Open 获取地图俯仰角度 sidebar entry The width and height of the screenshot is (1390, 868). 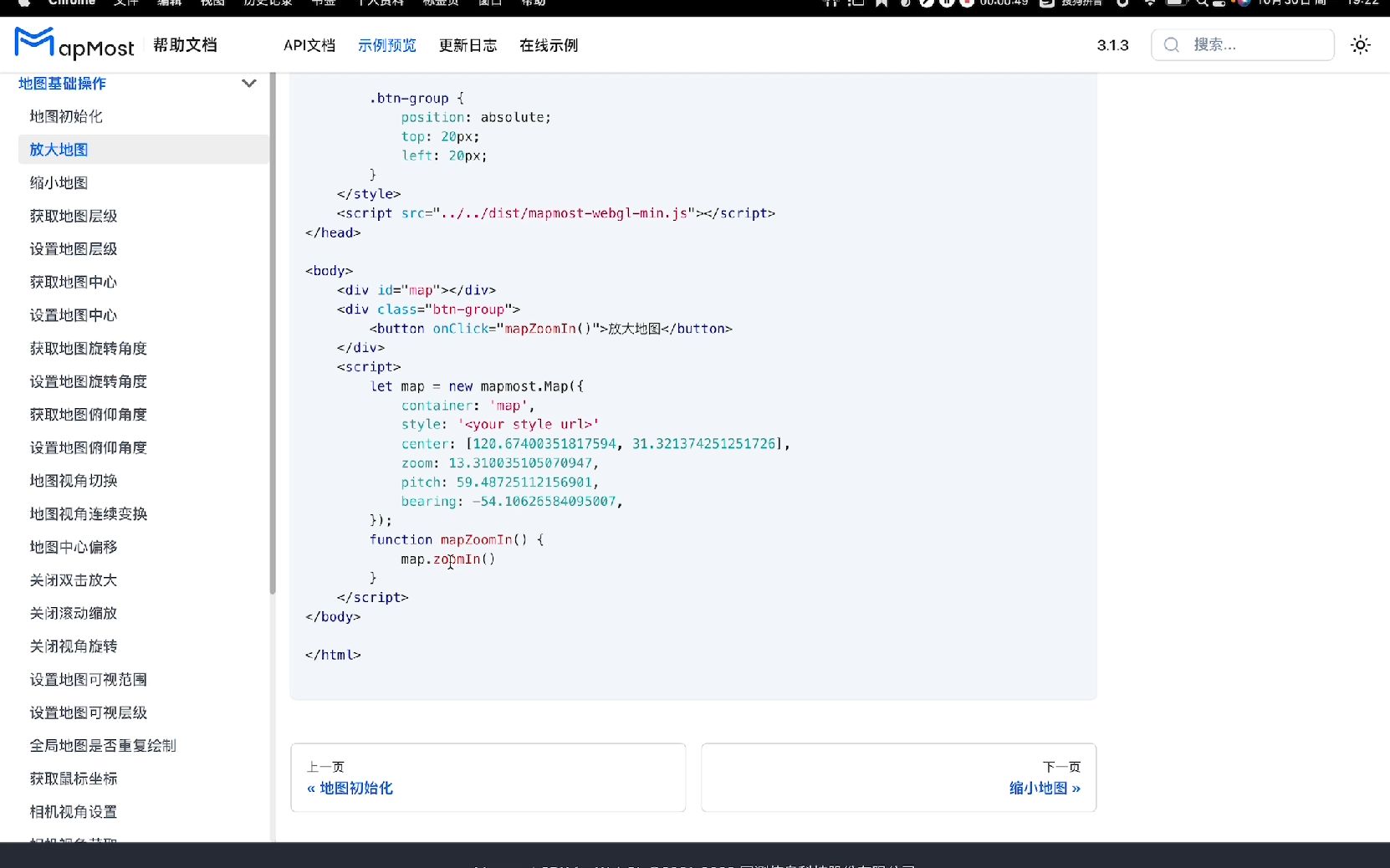pos(89,415)
